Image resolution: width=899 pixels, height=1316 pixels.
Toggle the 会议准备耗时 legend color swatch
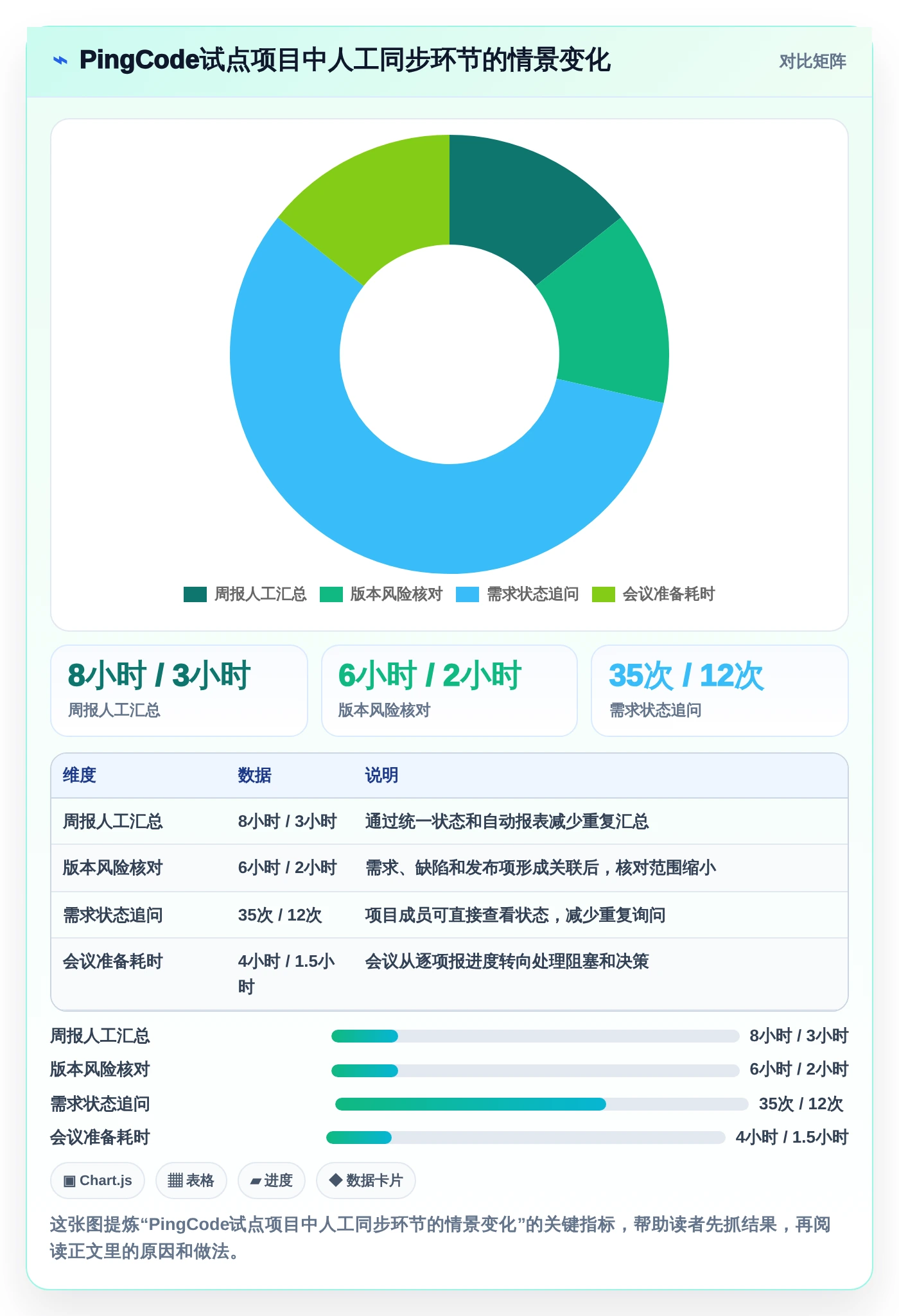click(x=604, y=594)
